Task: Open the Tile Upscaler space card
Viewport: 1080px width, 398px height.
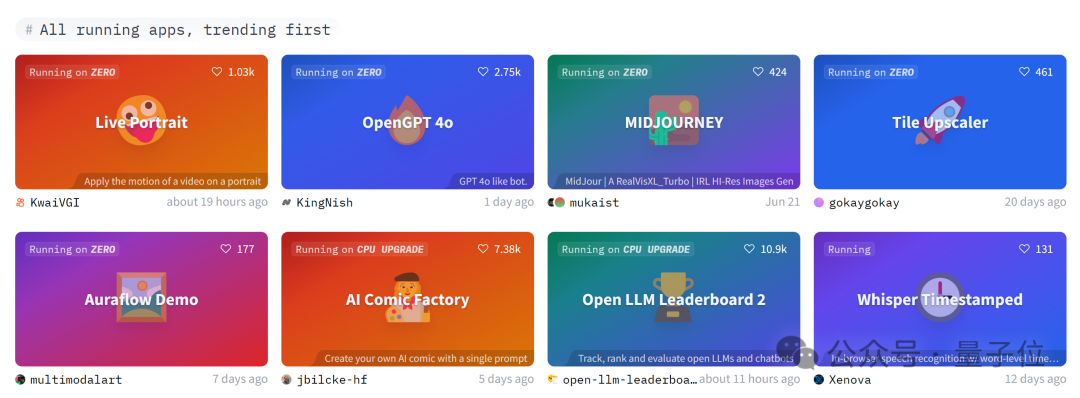Action: click(940, 122)
